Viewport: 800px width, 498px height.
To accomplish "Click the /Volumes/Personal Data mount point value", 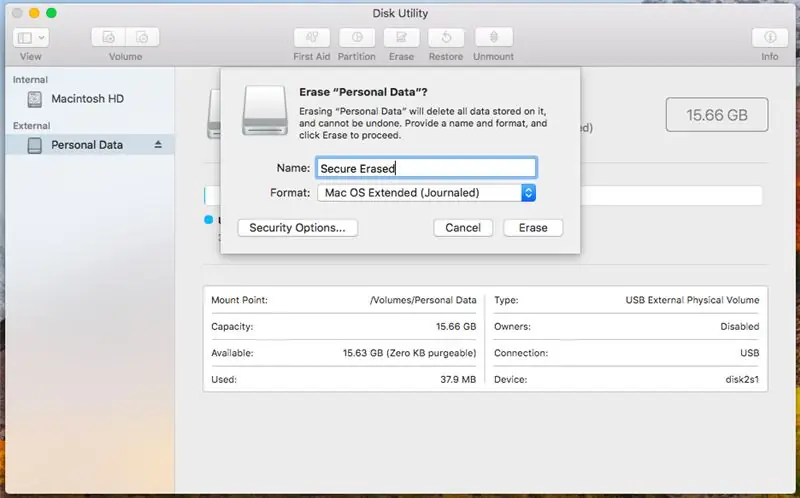I will pos(423,300).
